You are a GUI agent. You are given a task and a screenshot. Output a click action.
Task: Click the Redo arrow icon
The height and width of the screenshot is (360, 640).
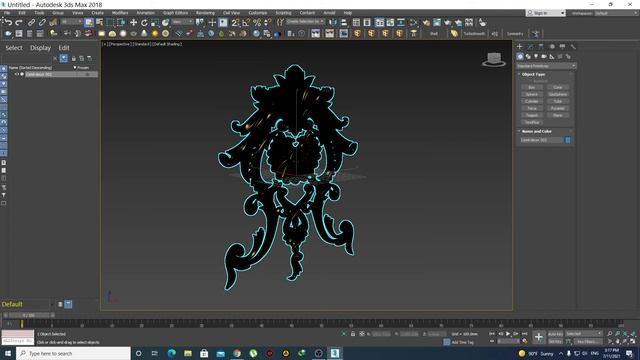[x=19, y=22]
